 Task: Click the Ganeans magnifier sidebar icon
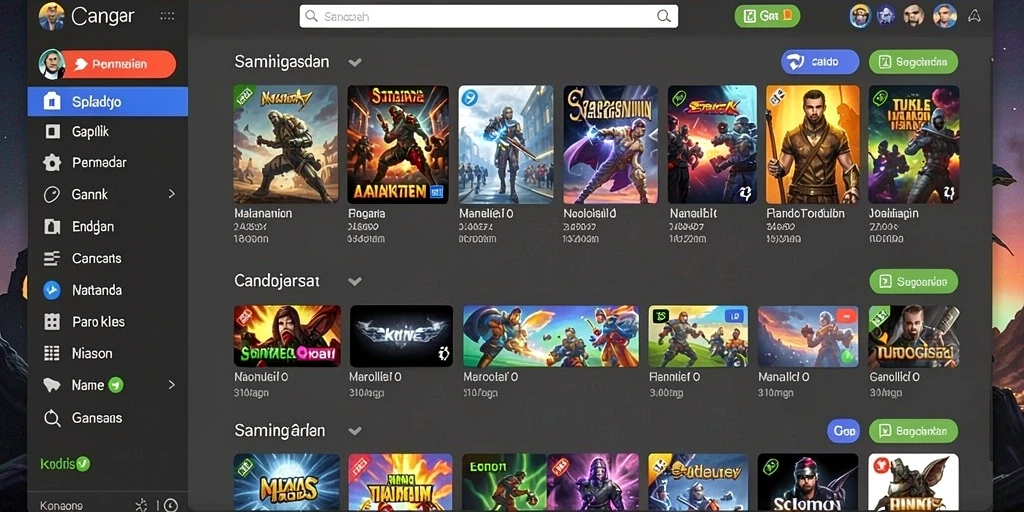[52, 418]
